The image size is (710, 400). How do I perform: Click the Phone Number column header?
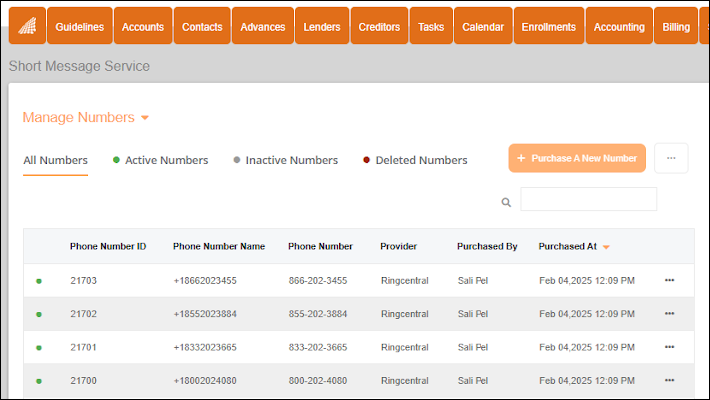(x=320, y=246)
